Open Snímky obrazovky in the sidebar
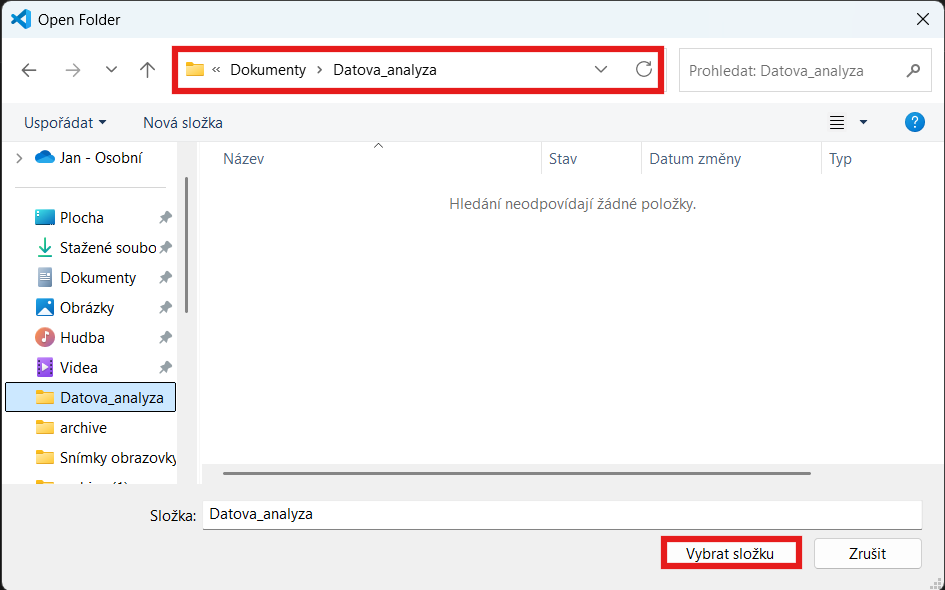Viewport: 945px width, 590px height. tap(105, 458)
